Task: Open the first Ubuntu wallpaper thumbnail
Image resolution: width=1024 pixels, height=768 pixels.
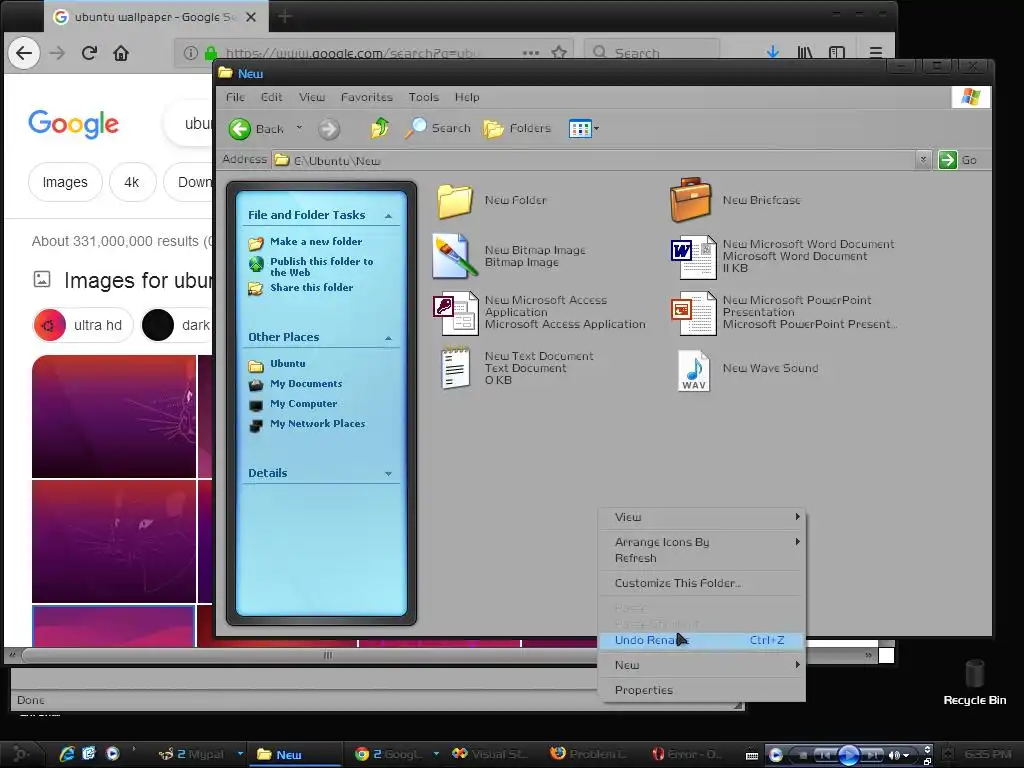Action: pos(114,417)
